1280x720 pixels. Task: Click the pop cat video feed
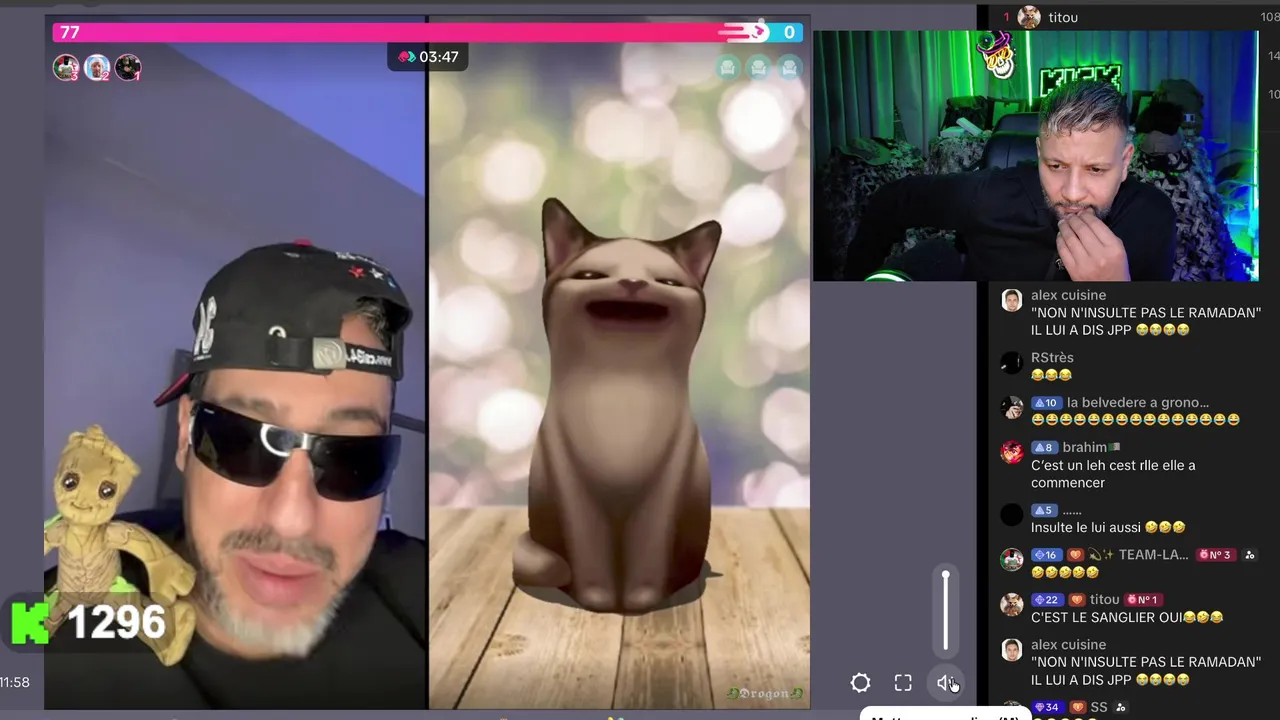[x=619, y=363]
